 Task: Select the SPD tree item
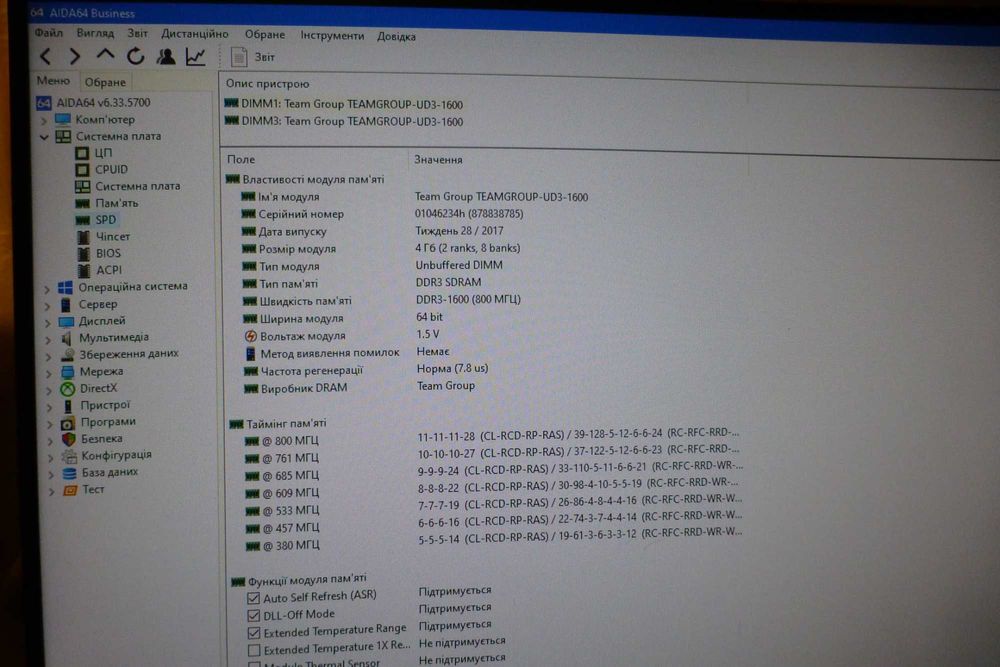[96, 220]
